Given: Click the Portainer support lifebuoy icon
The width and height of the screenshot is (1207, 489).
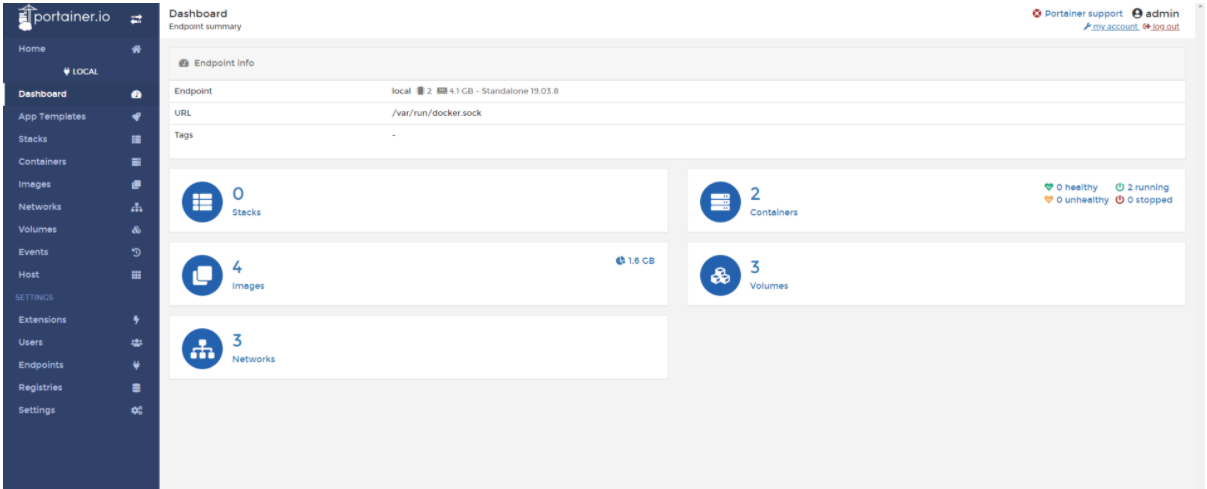Looking at the screenshot, I should click(1037, 14).
